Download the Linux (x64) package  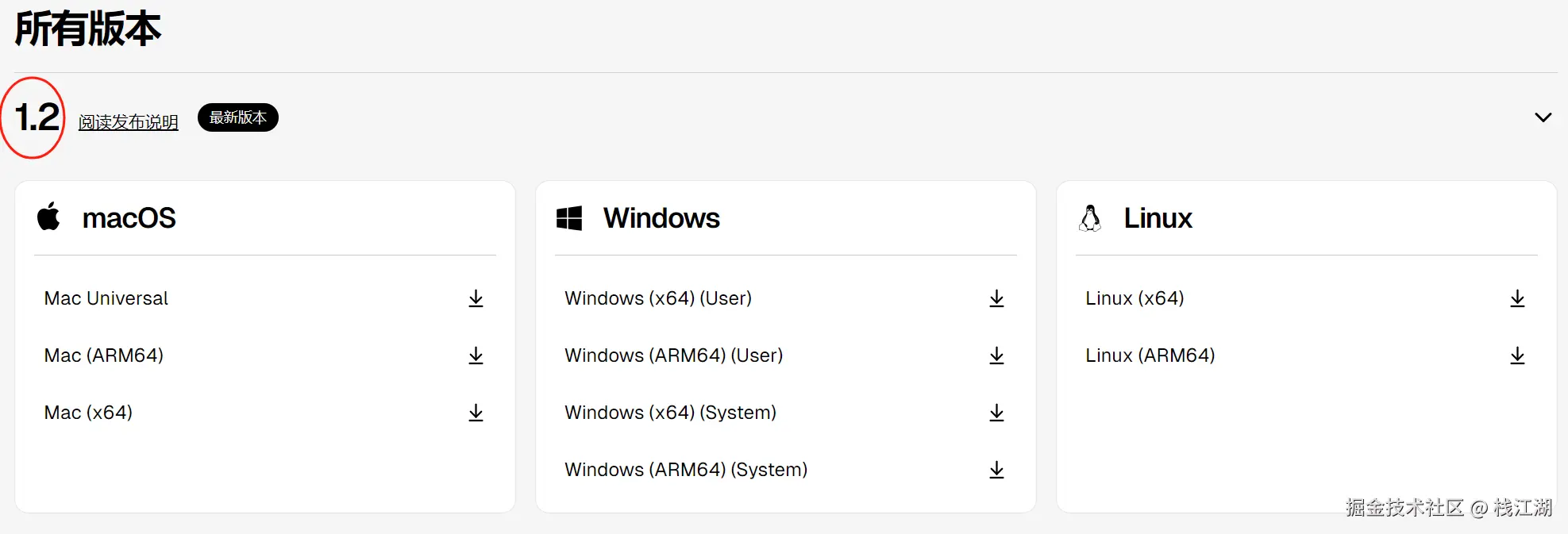[1517, 298]
